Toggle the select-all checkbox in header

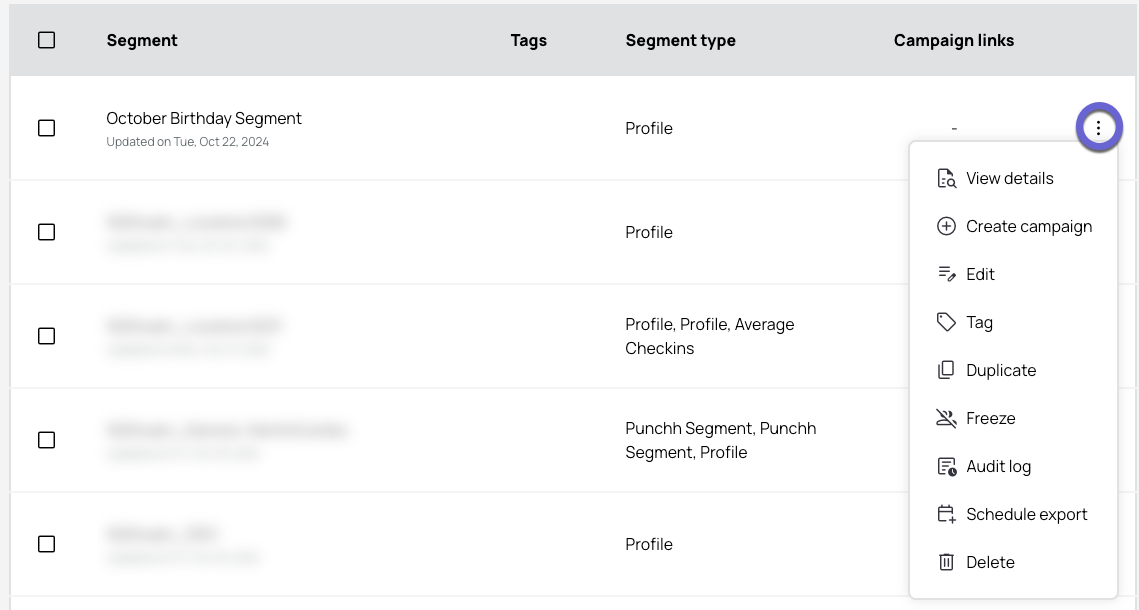46,40
